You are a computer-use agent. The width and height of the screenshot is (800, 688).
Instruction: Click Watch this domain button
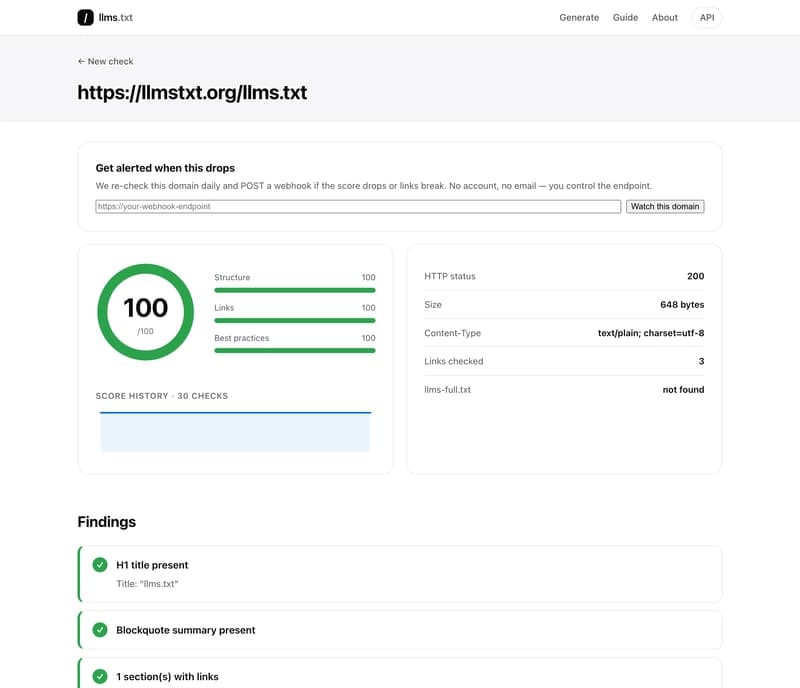click(x=665, y=206)
